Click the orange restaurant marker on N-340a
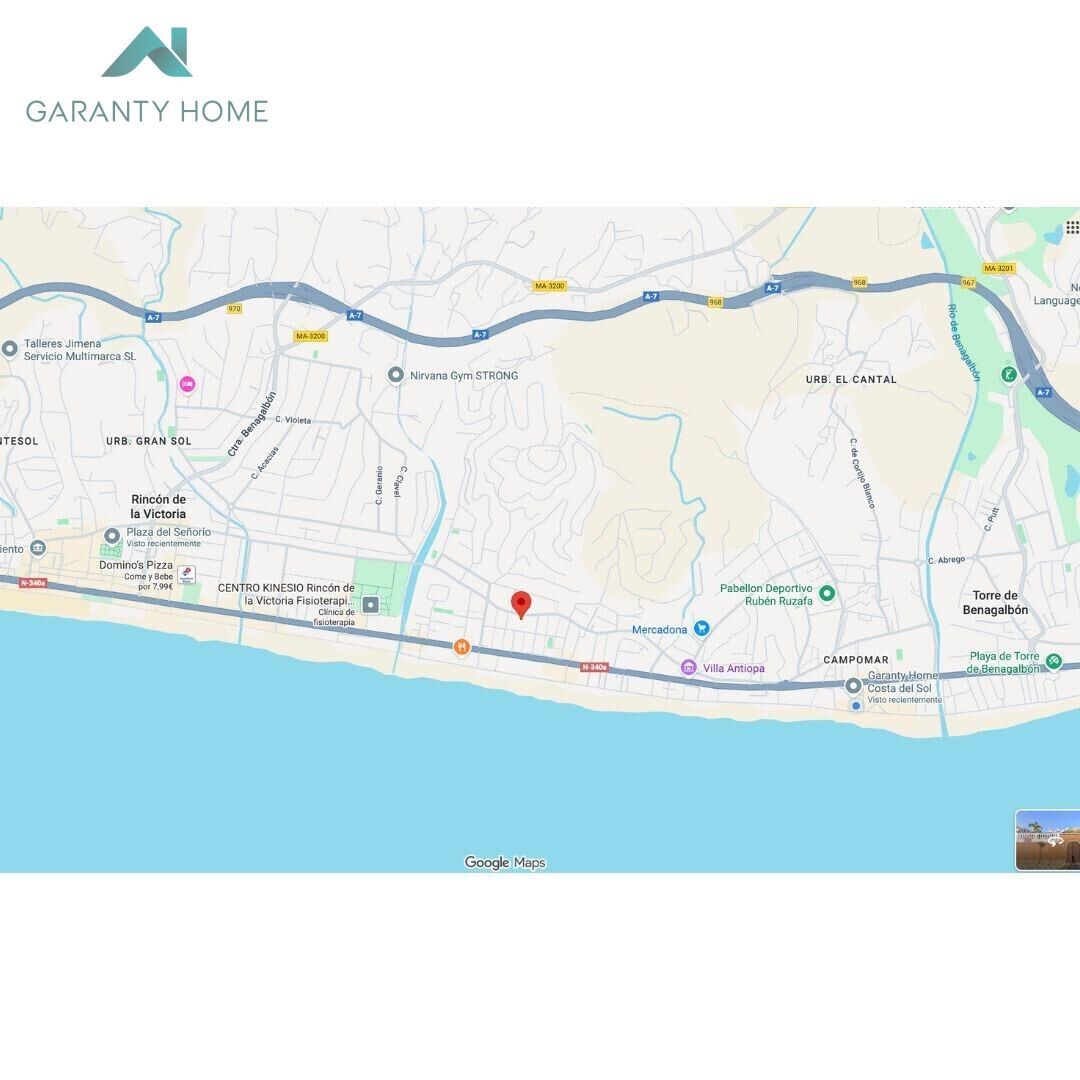The image size is (1080, 1080). (461, 647)
